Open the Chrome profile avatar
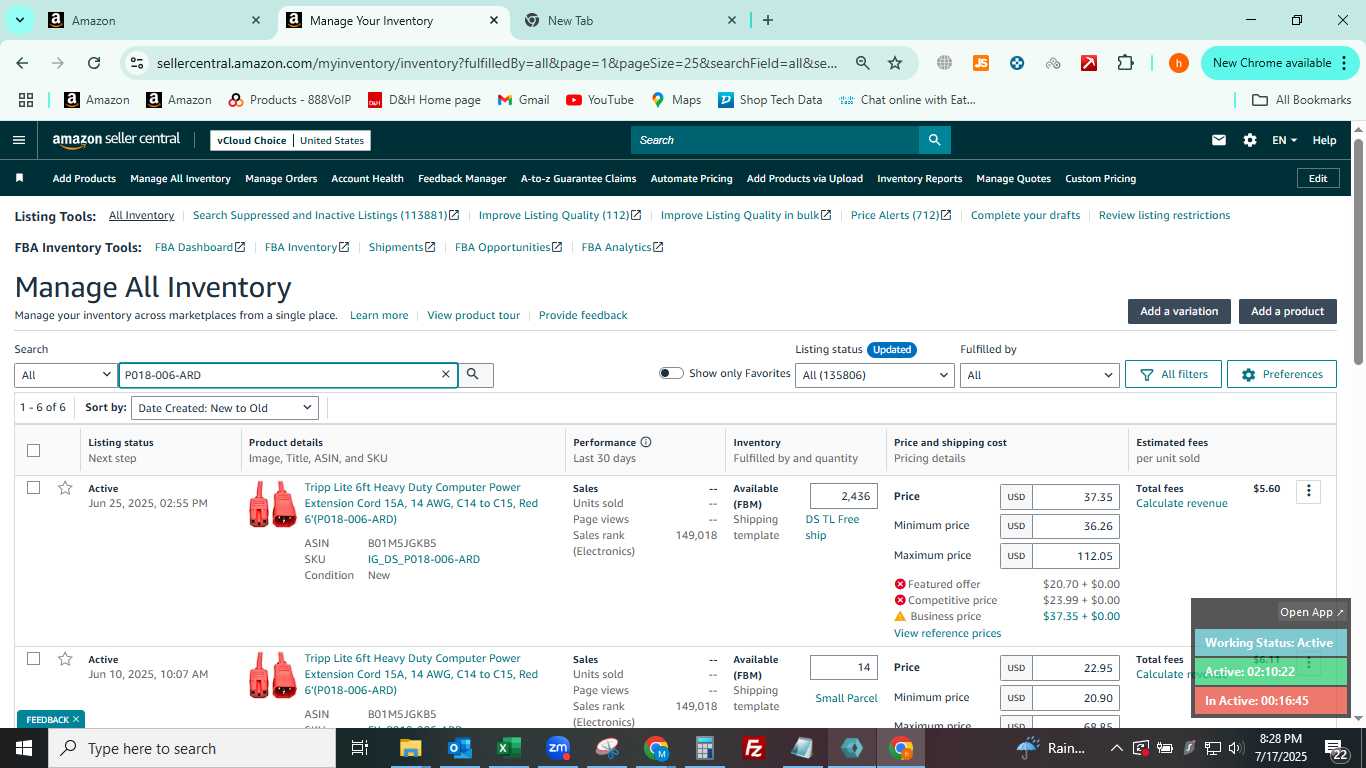 click(1178, 63)
